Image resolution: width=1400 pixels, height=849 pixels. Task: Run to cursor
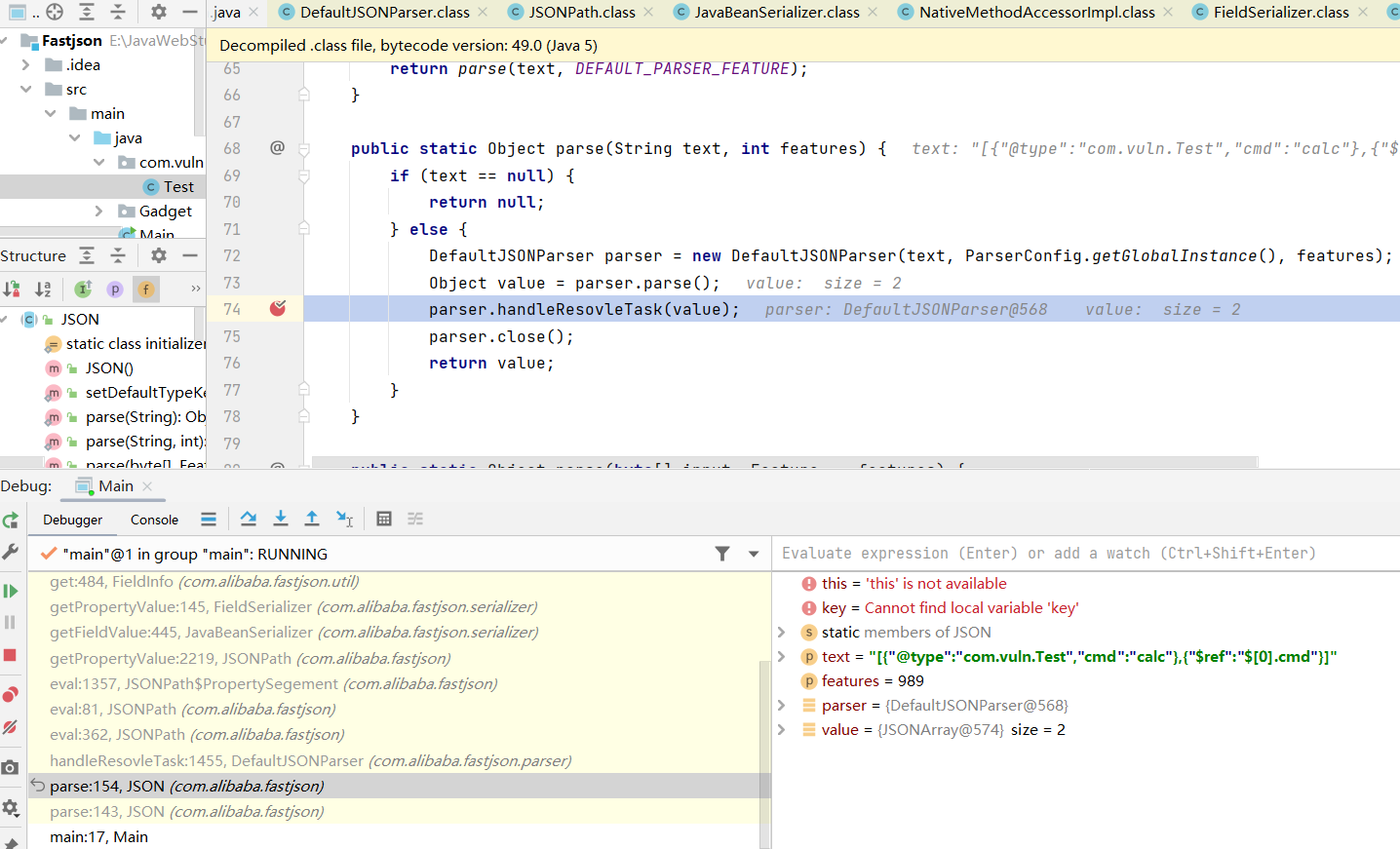coord(344,519)
